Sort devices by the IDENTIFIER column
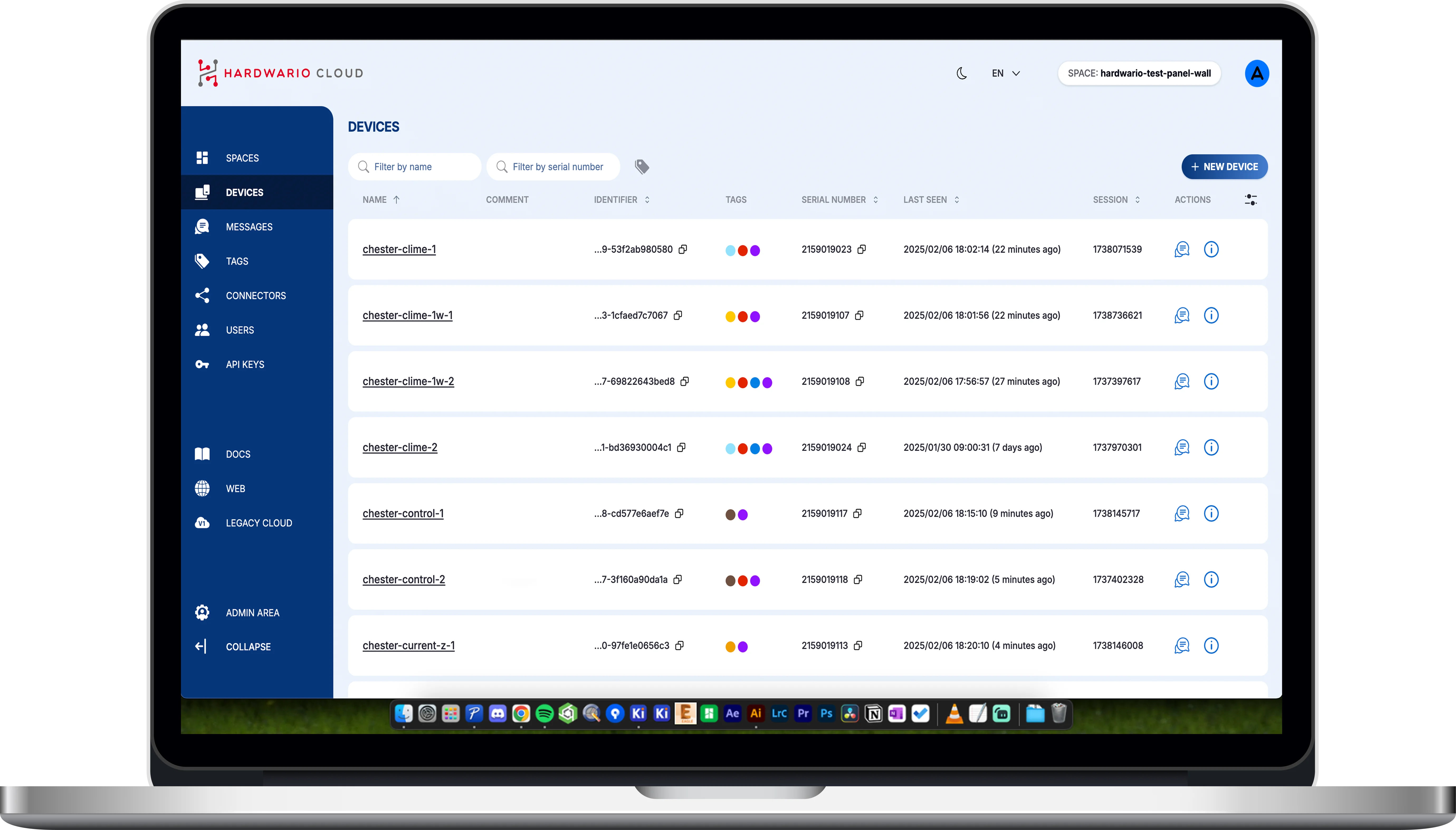This screenshot has width=1456, height=830. tap(622, 200)
